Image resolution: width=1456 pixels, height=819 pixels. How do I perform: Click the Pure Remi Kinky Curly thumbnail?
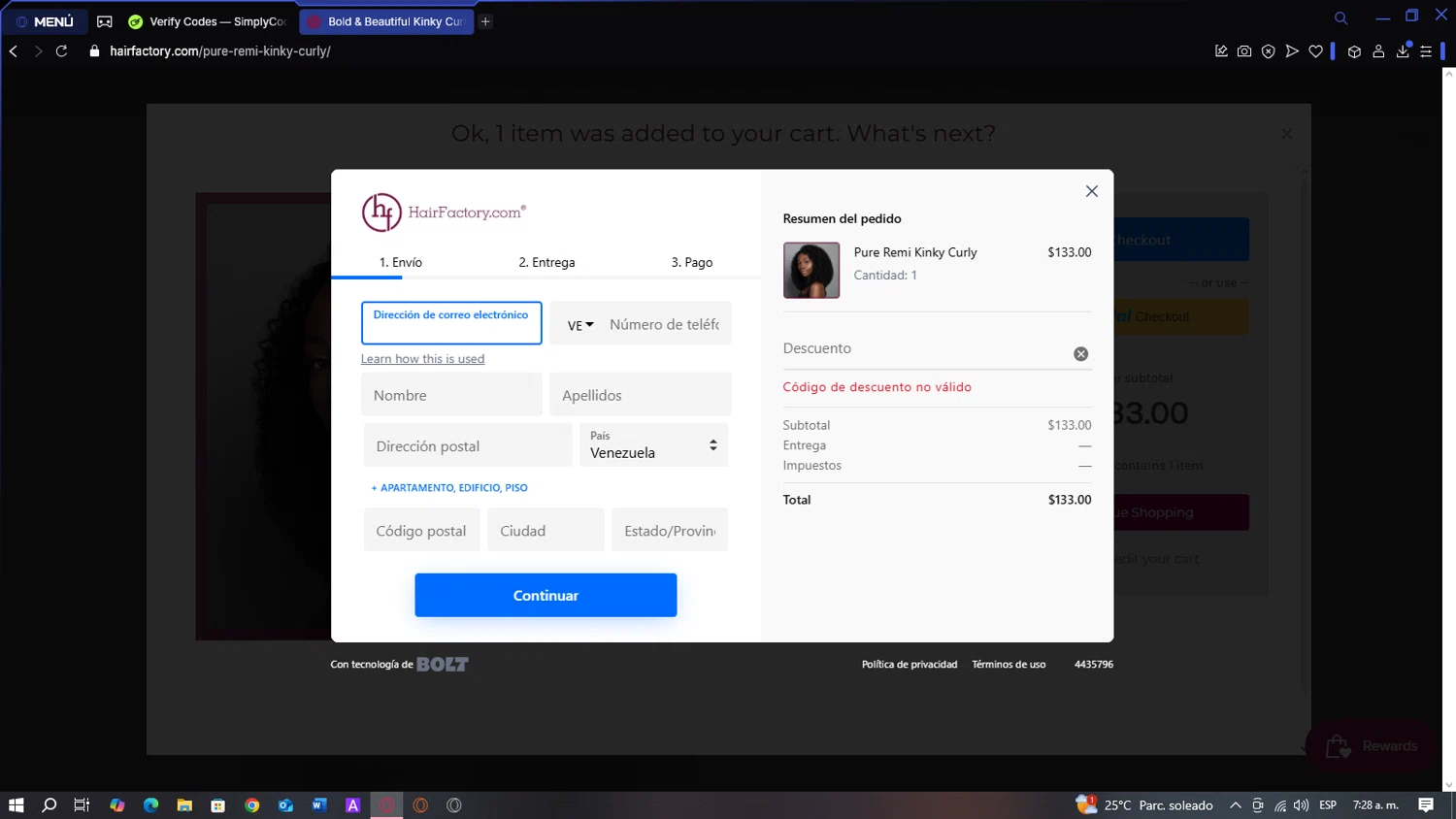pyautogui.click(x=811, y=270)
